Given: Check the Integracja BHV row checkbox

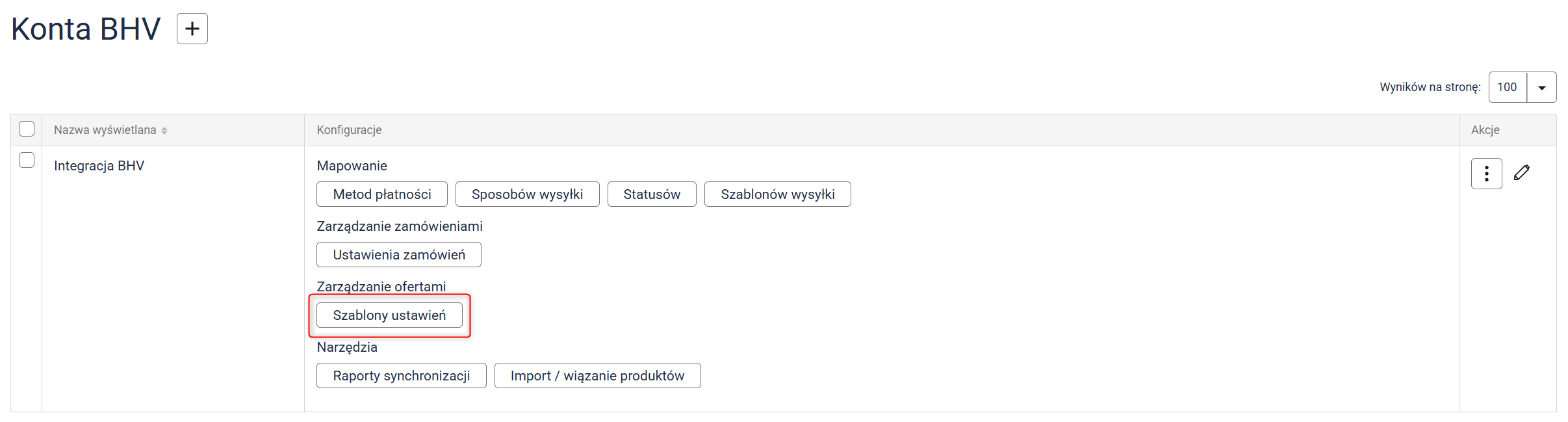Looking at the screenshot, I should pos(27,160).
